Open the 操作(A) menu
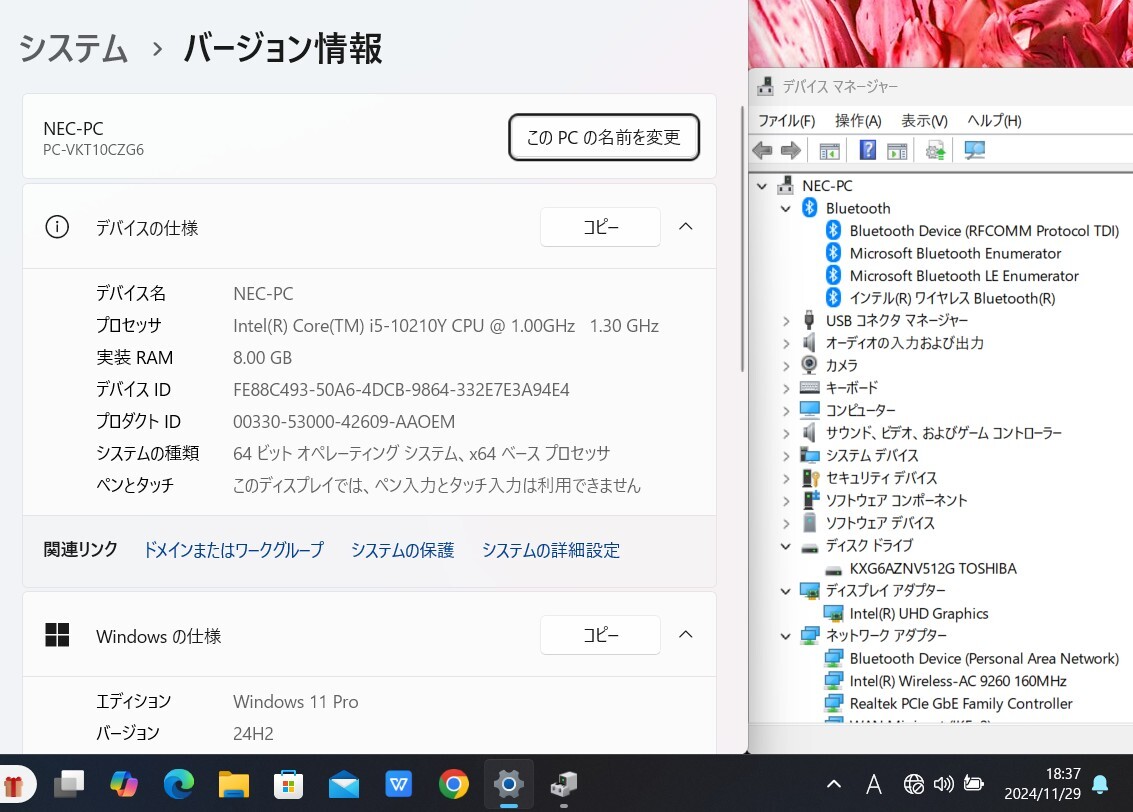The height and width of the screenshot is (812, 1133). click(x=858, y=121)
